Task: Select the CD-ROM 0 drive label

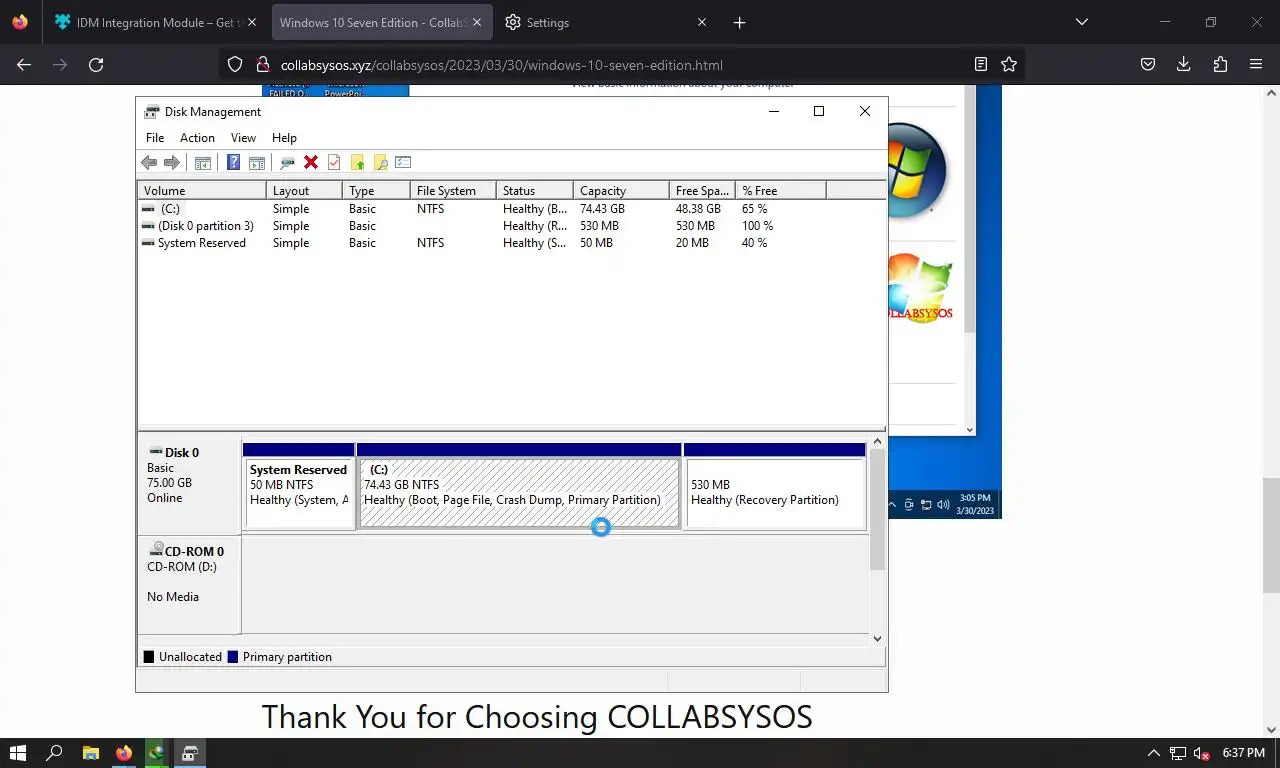Action: tap(190, 584)
